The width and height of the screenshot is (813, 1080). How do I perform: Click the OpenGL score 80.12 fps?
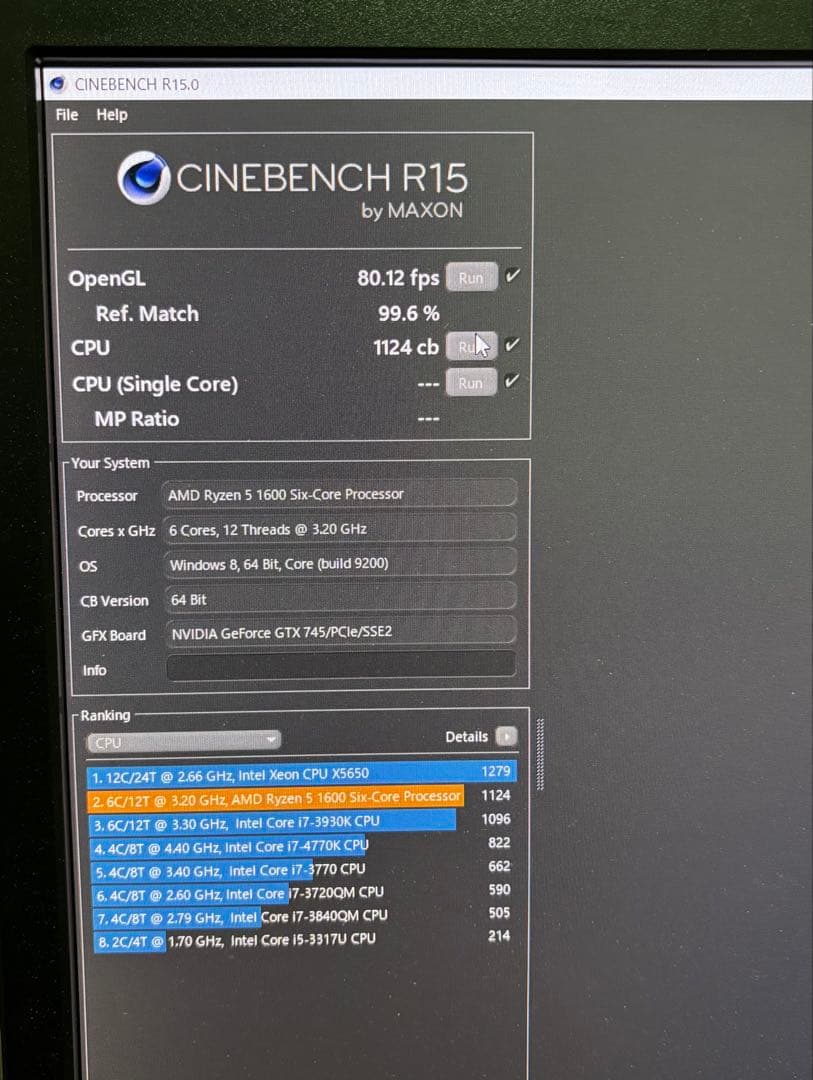(x=398, y=278)
